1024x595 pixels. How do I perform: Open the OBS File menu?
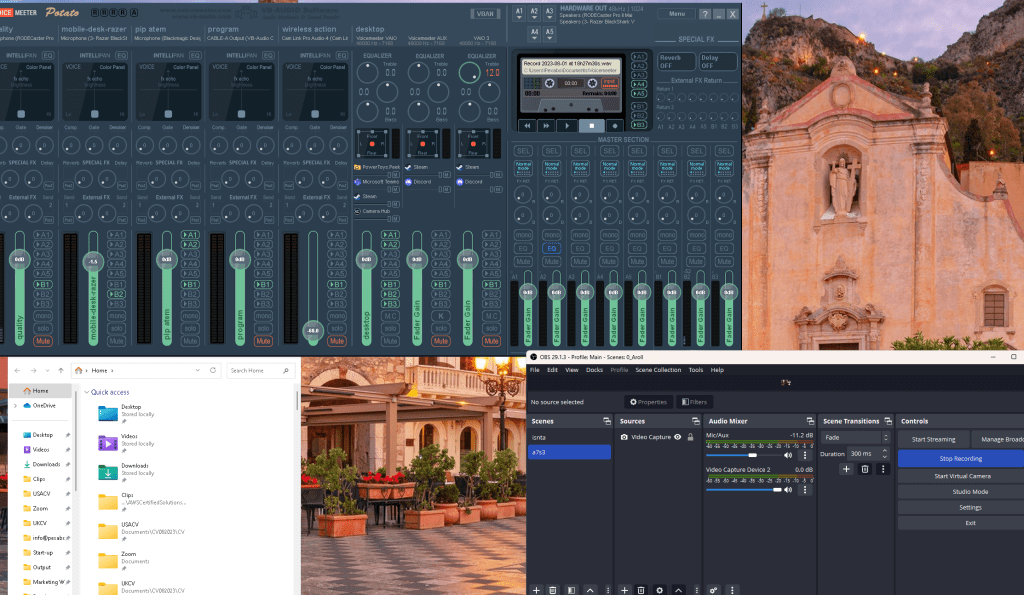click(534, 370)
